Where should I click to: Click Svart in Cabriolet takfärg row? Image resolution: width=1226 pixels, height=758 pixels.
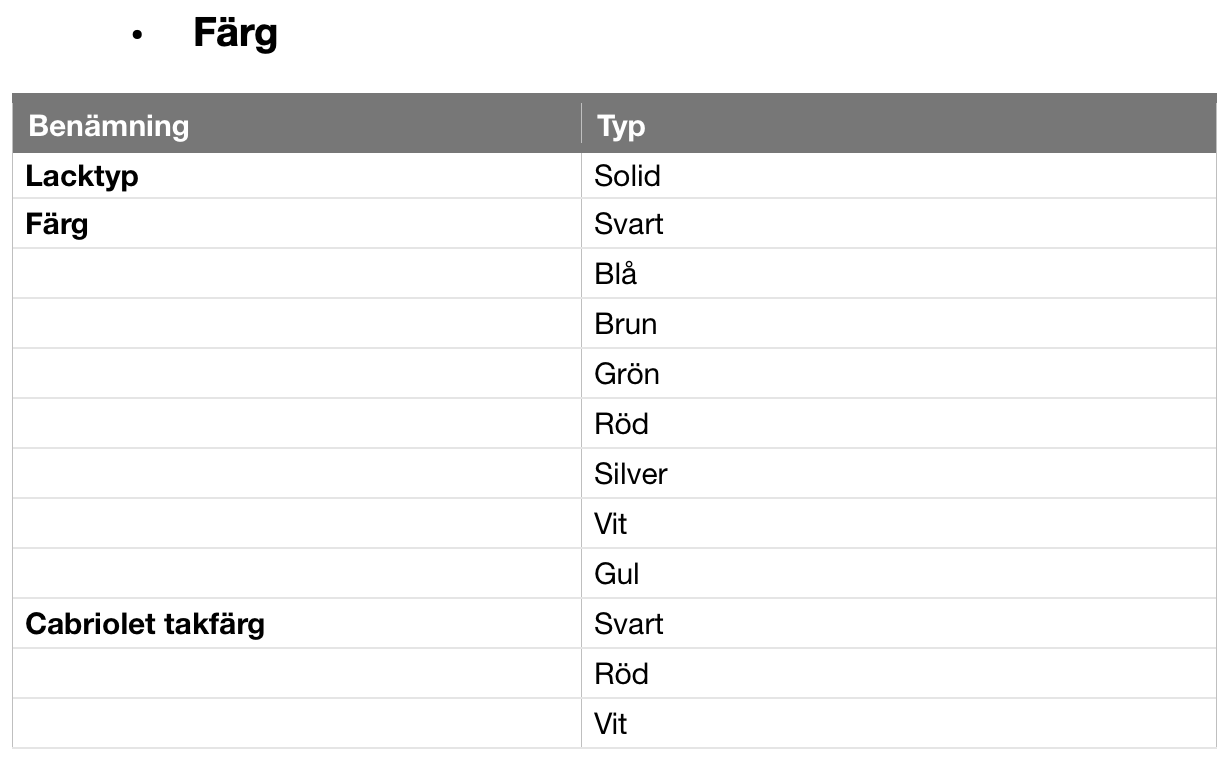click(x=628, y=624)
